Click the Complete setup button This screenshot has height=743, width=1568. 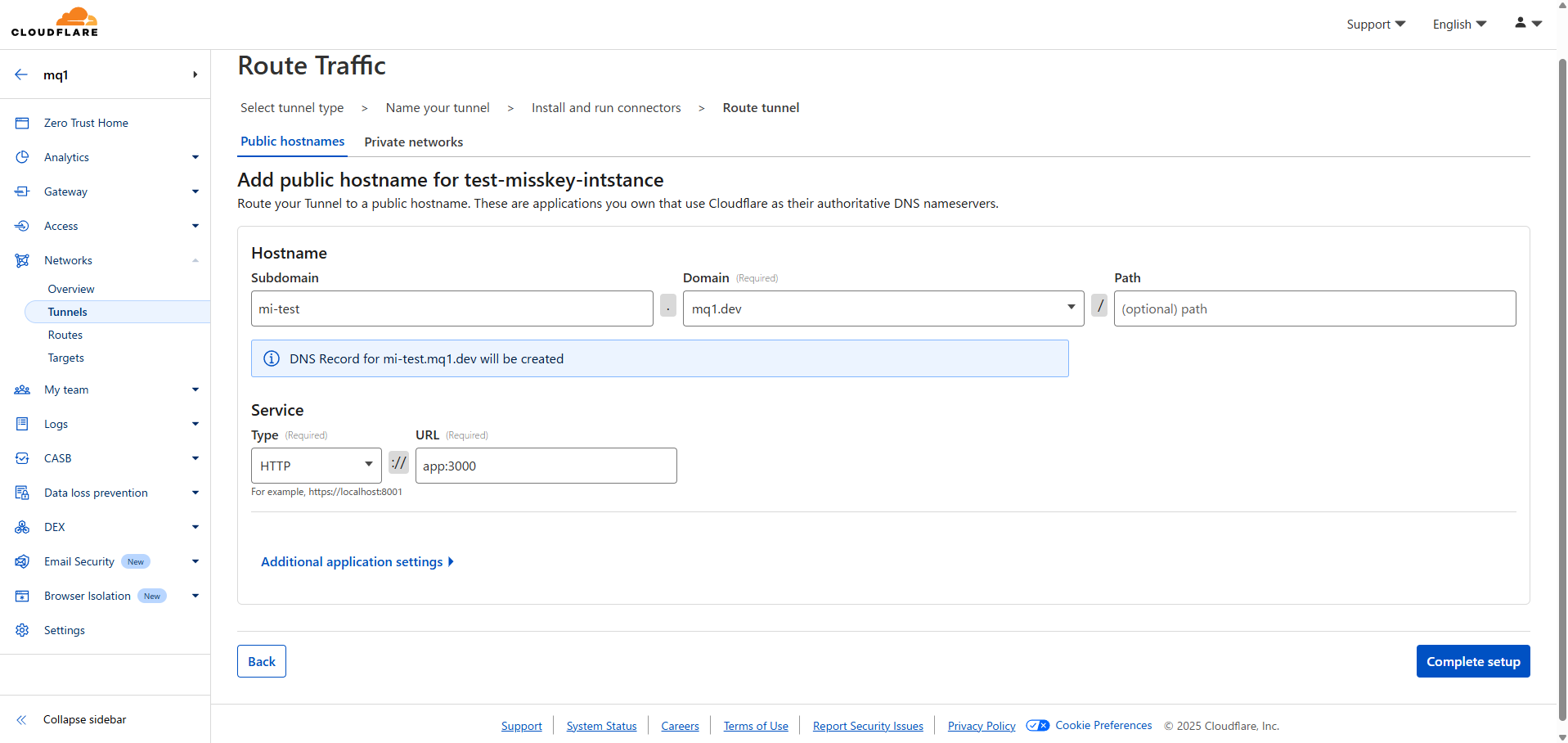[1473, 661]
